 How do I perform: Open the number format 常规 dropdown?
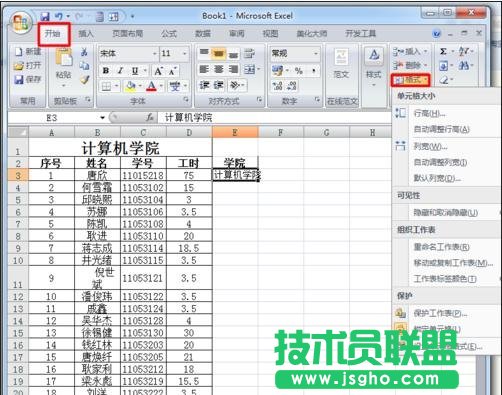[315, 53]
